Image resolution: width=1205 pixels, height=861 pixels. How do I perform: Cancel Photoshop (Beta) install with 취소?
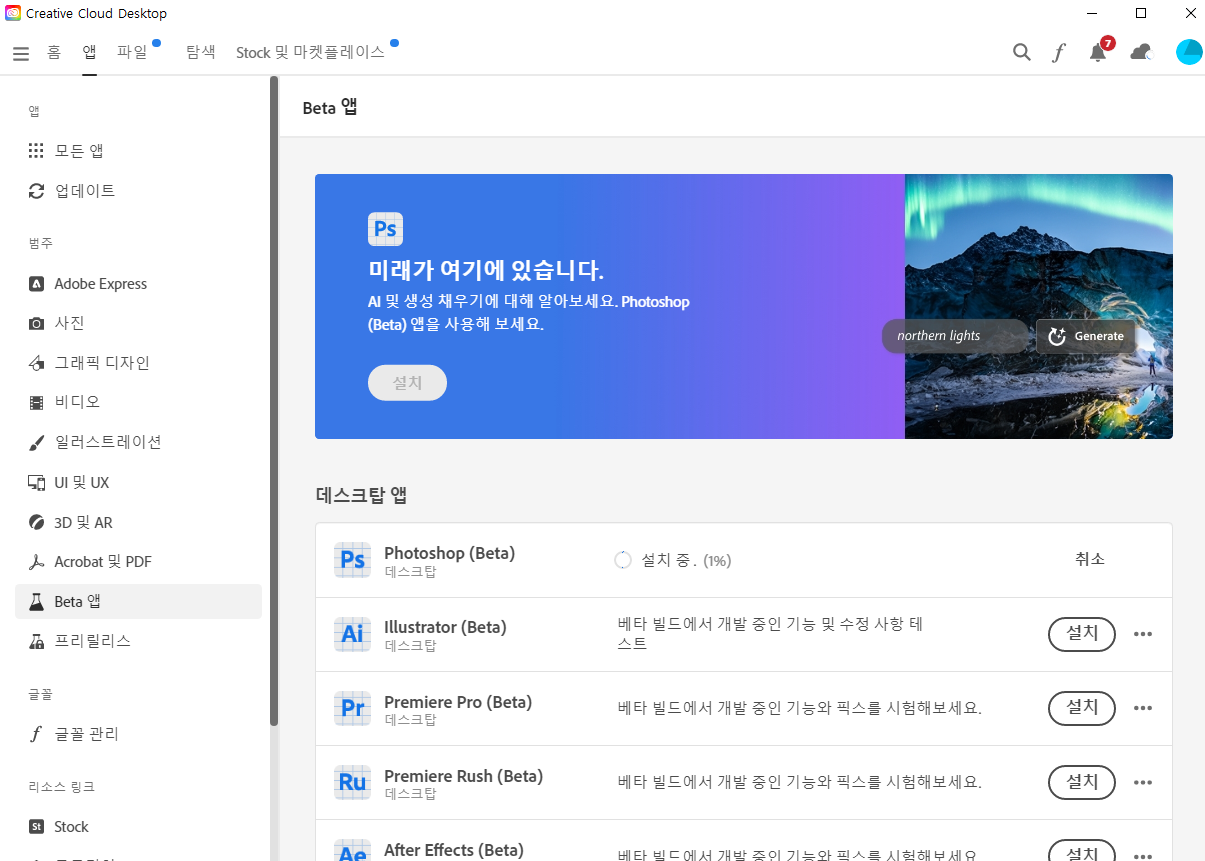[1089, 559]
